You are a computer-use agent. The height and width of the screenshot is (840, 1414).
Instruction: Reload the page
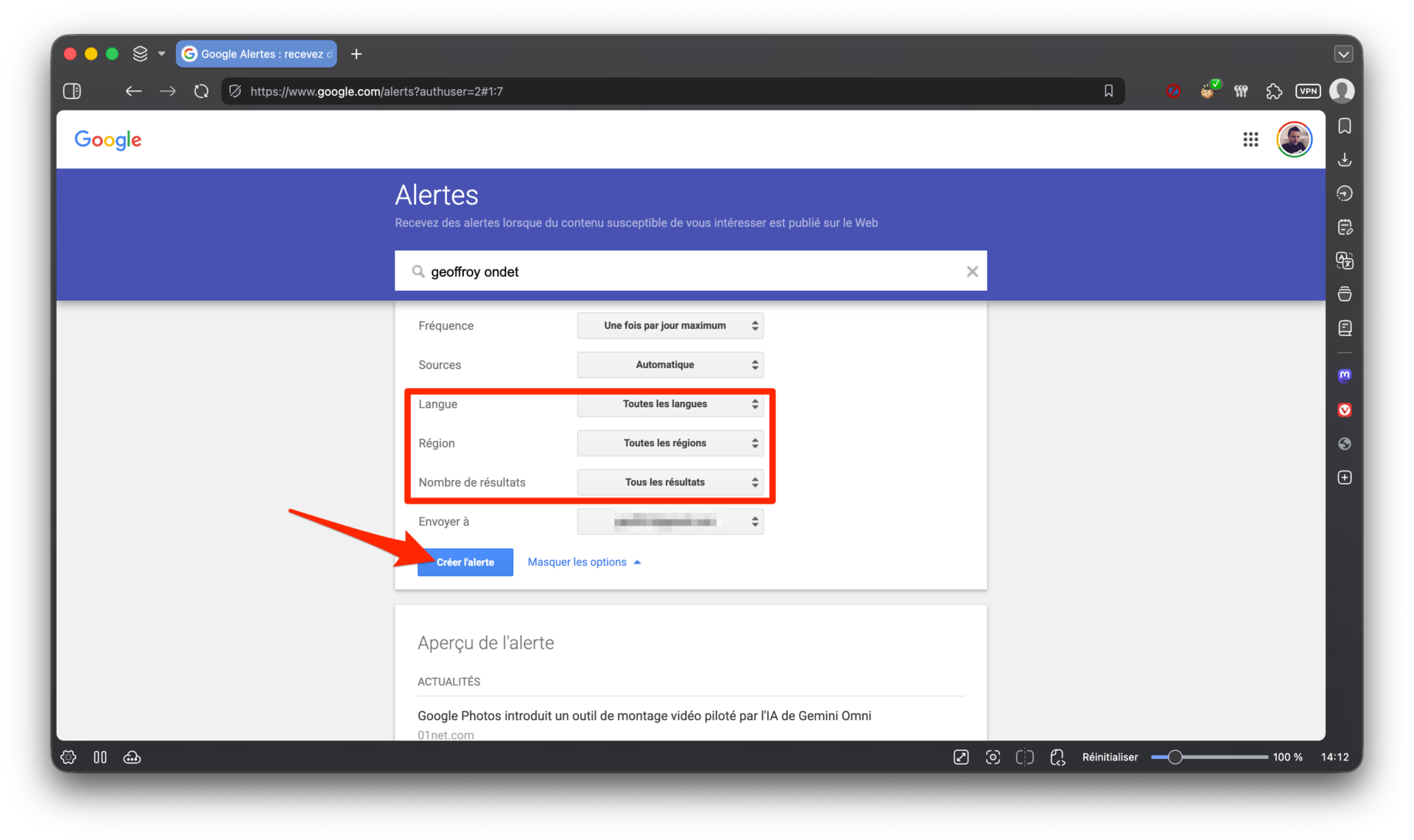click(x=201, y=91)
